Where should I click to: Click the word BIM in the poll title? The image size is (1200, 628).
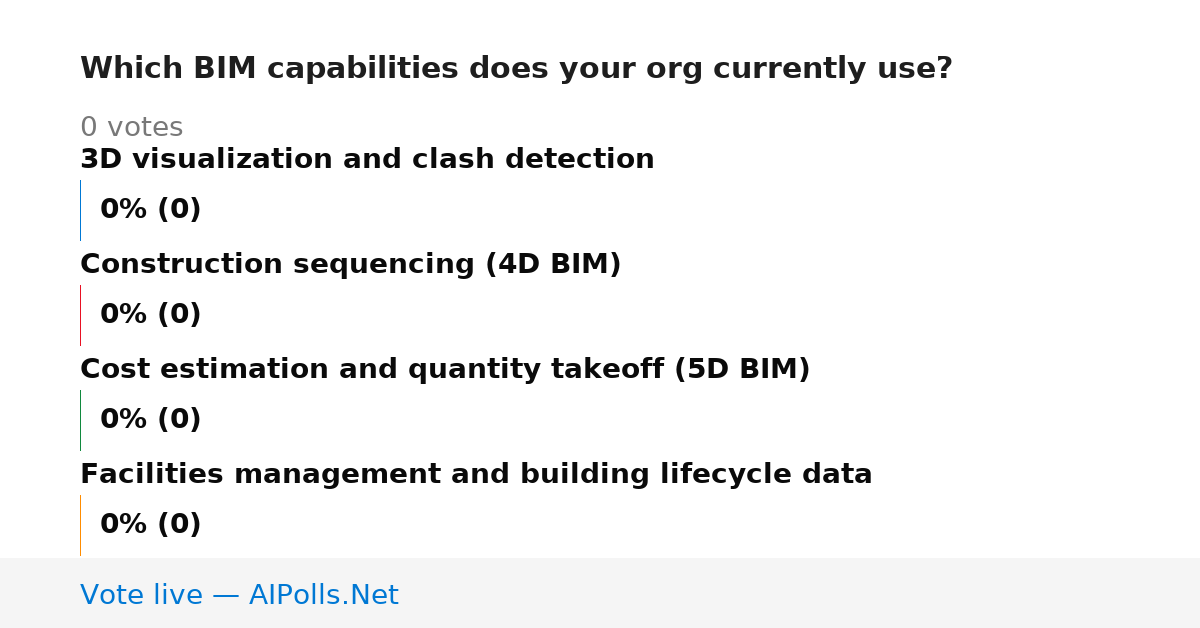coord(226,69)
